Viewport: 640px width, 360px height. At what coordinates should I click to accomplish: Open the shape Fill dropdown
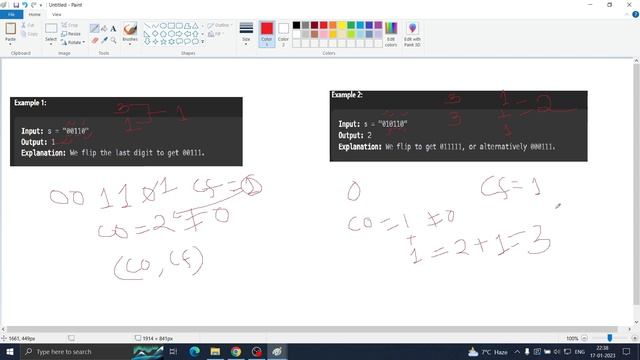(x=216, y=34)
